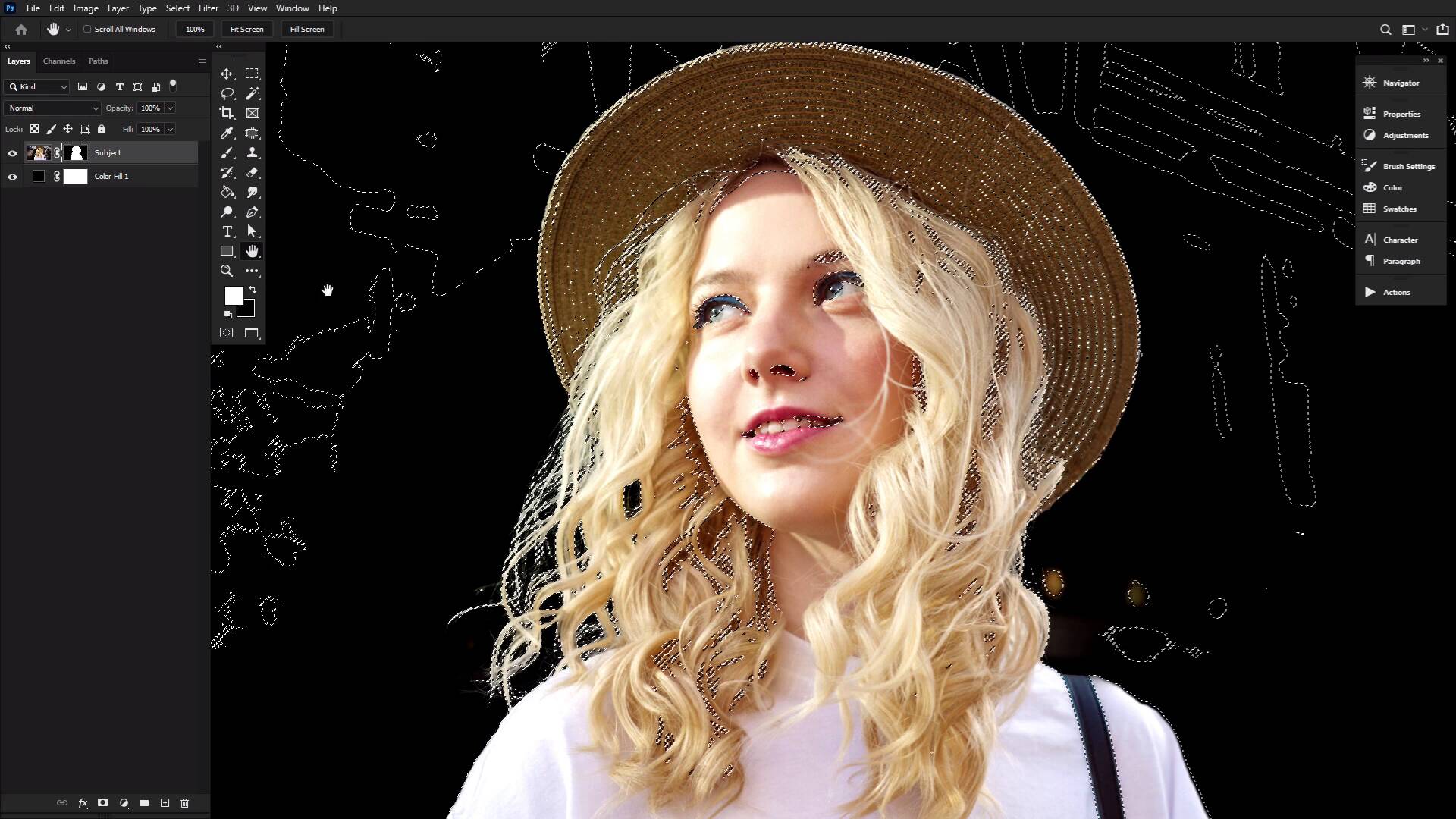Select the Eyedropper tool
This screenshot has width=1456, height=819.
tap(227, 133)
